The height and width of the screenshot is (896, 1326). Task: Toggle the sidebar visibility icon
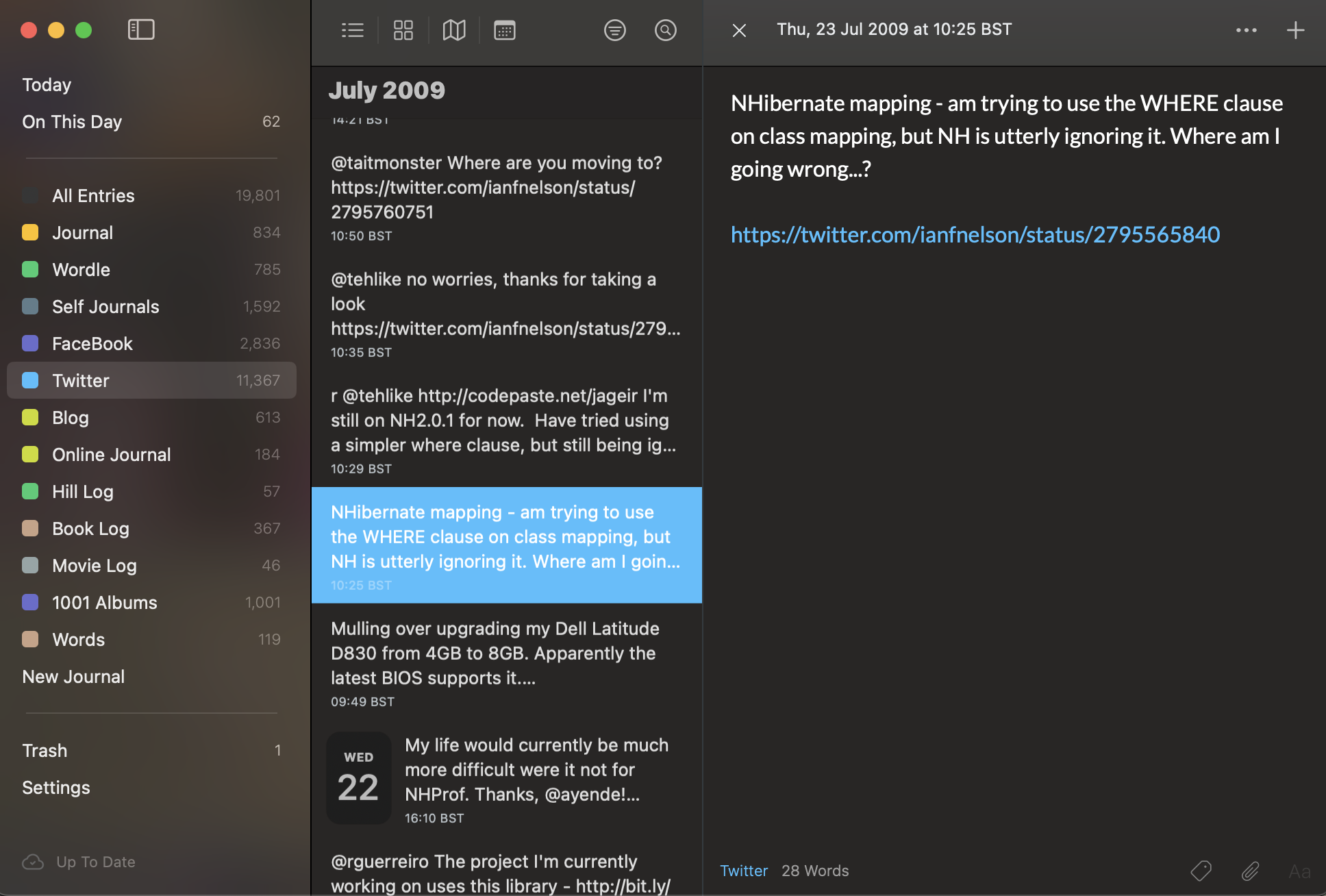[x=141, y=29]
